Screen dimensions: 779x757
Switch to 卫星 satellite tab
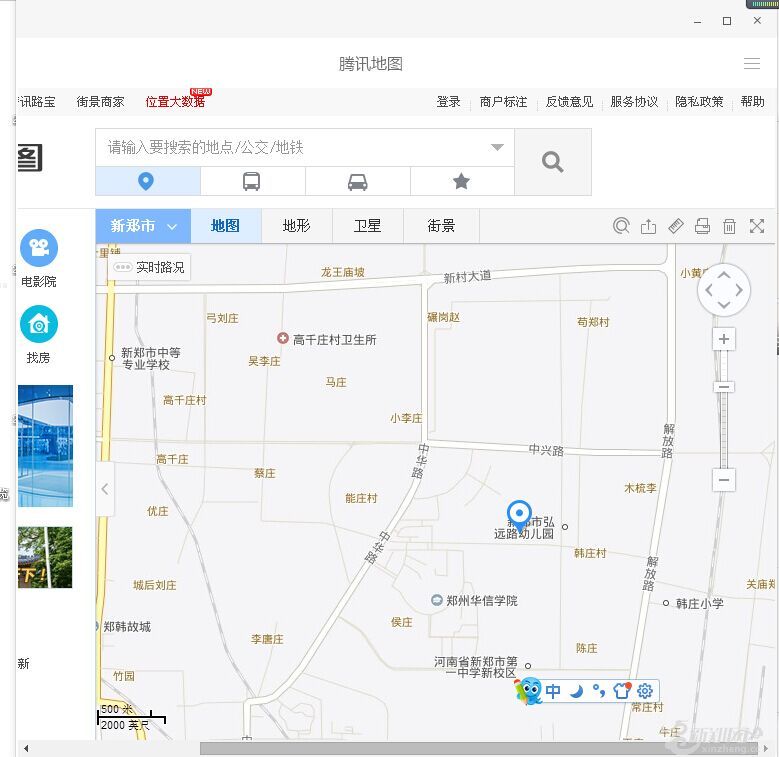[368, 226]
